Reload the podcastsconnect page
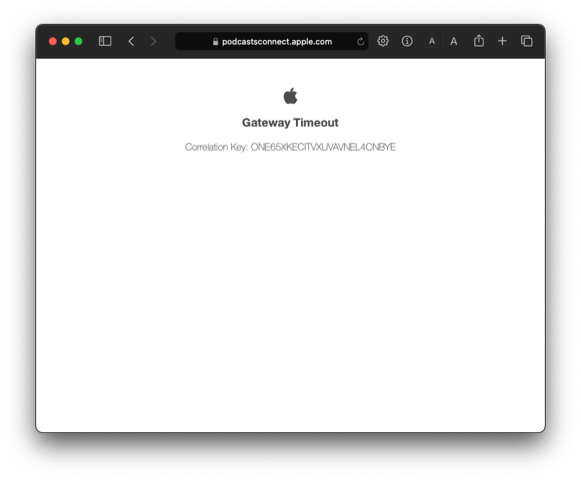Image resolution: width=581 pixels, height=480 pixels. point(361,42)
